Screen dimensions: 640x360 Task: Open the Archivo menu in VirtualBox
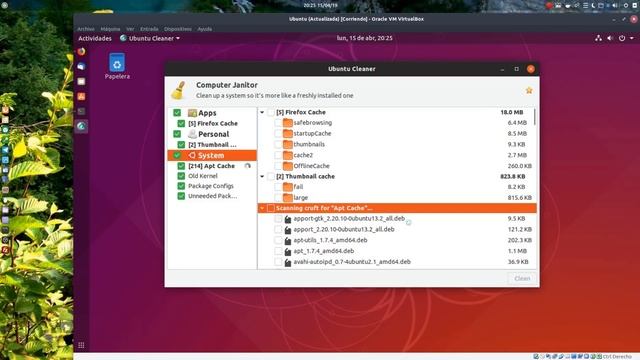point(86,29)
